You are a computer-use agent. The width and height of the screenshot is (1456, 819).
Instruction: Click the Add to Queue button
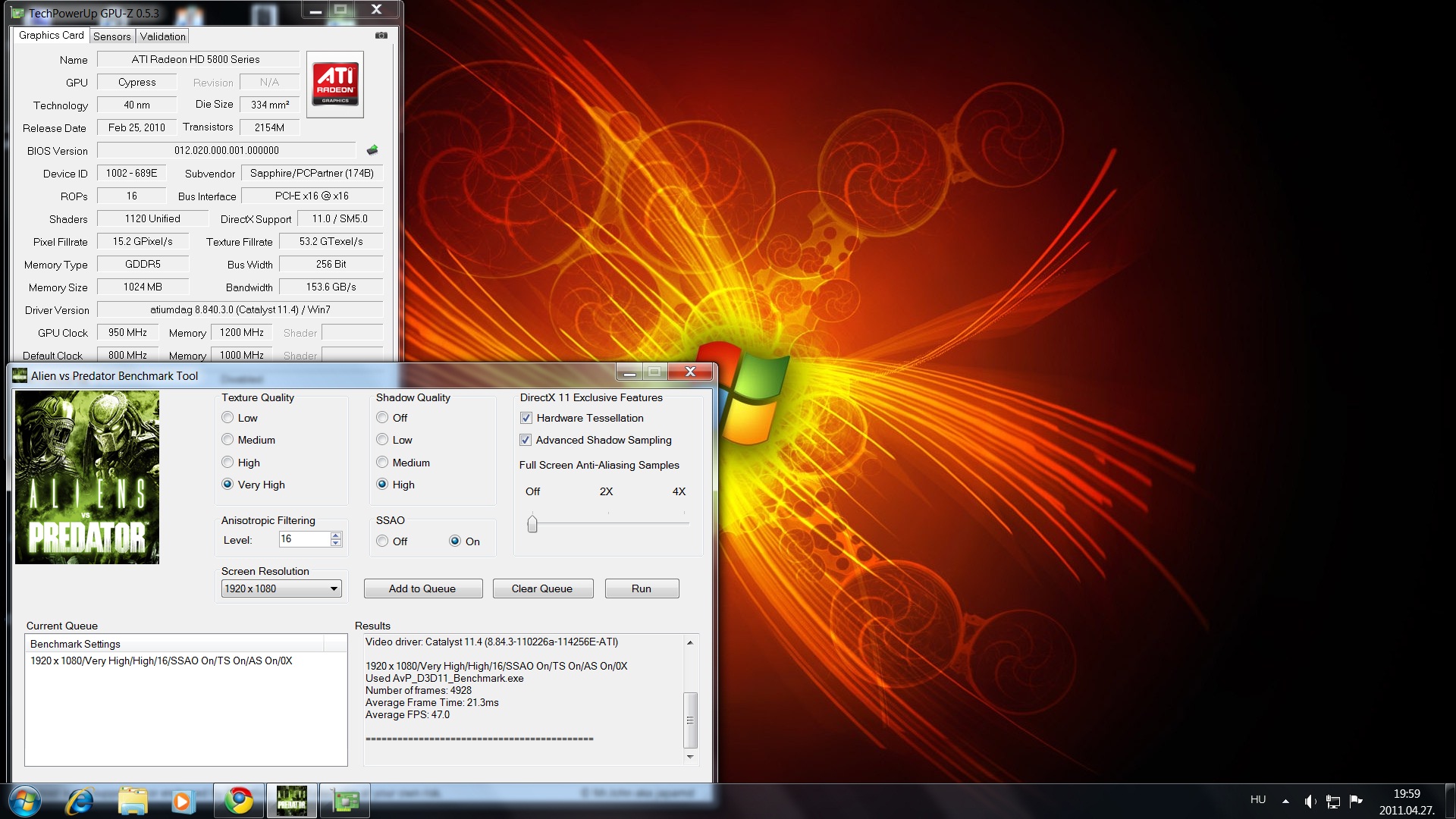422,589
